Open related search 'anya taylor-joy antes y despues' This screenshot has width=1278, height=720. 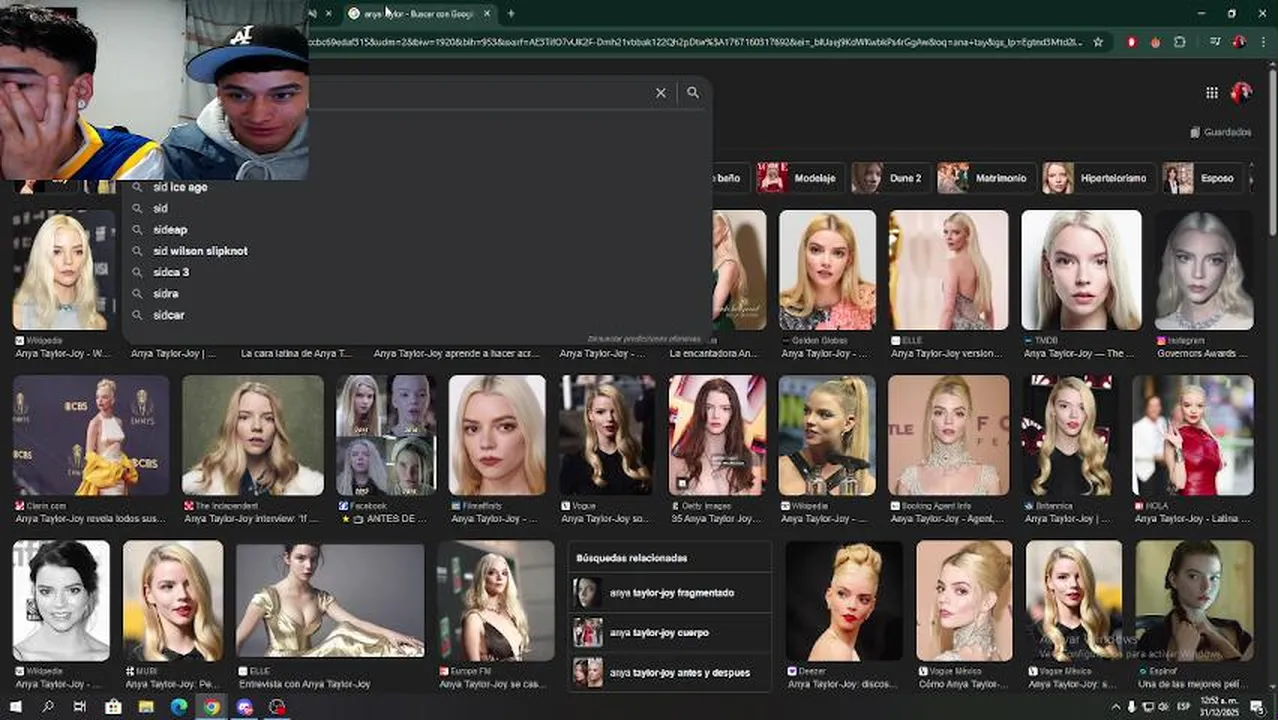click(670, 673)
